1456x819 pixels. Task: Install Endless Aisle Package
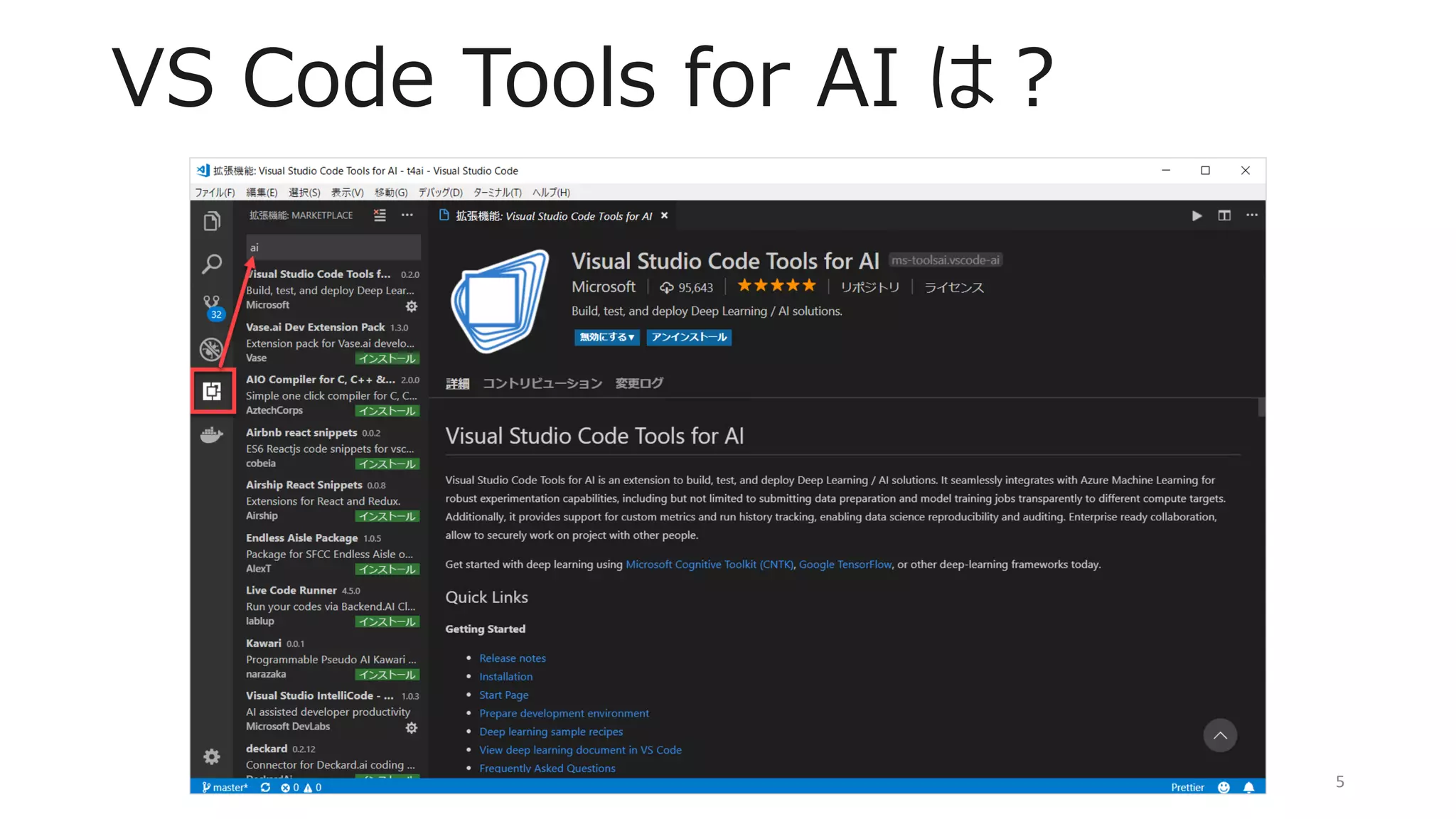point(387,569)
